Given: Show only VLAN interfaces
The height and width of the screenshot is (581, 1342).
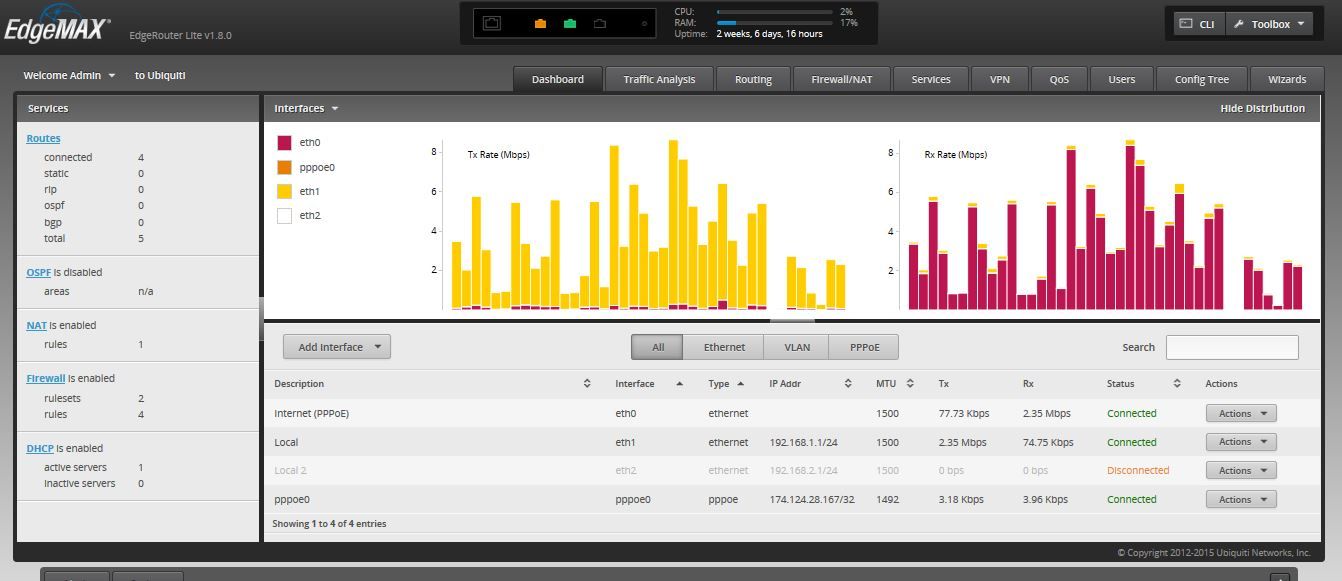Looking at the screenshot, I should pos(796,347).
